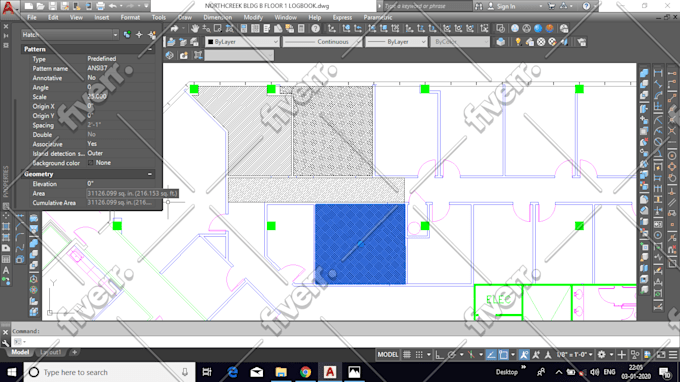The image size is (680, 382).
Task: Undo the last action
Action: 113,6
